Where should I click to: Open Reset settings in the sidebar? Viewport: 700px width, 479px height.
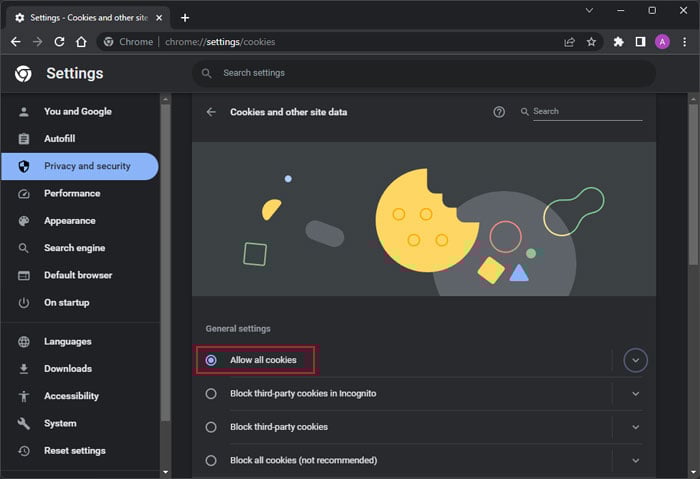[74, 450]
